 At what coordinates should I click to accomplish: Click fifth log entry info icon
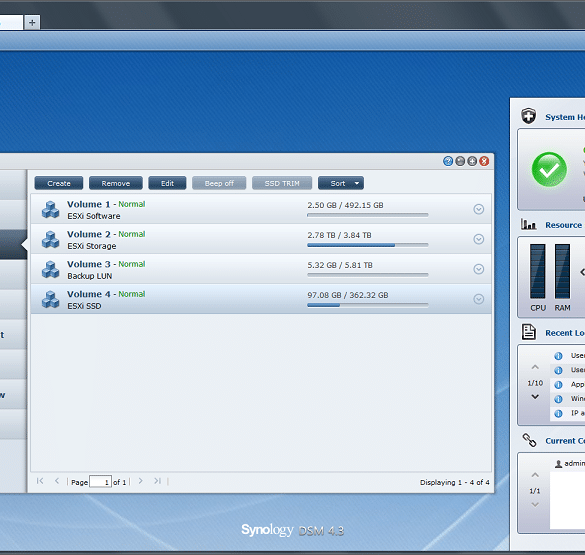click(x=558, y=413)
